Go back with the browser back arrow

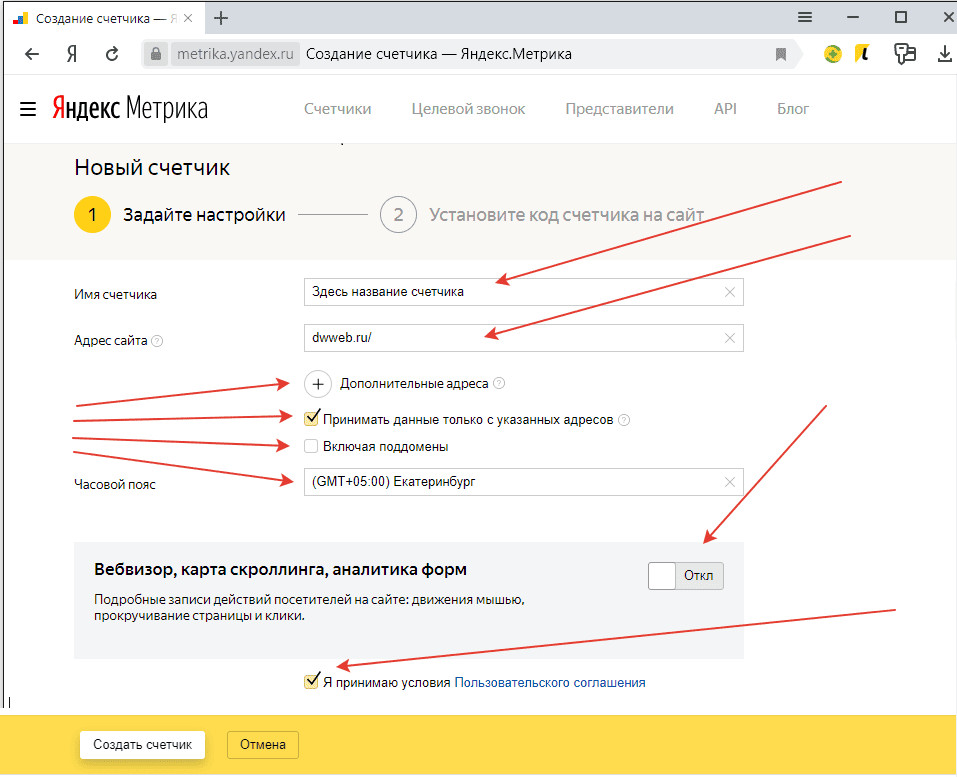click(x=32, y=54)
